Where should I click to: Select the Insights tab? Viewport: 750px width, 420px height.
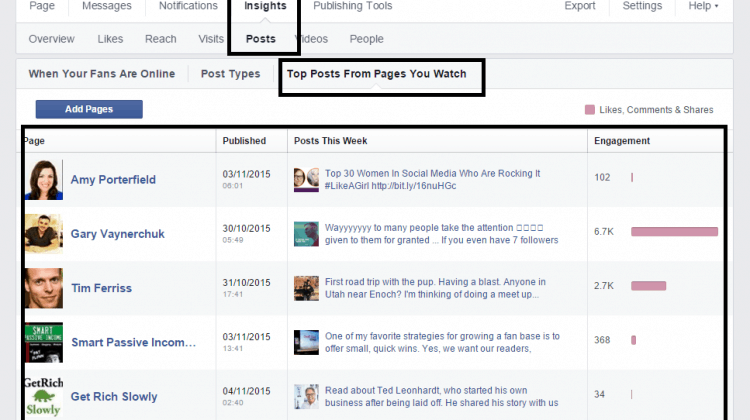pos(265,6)
